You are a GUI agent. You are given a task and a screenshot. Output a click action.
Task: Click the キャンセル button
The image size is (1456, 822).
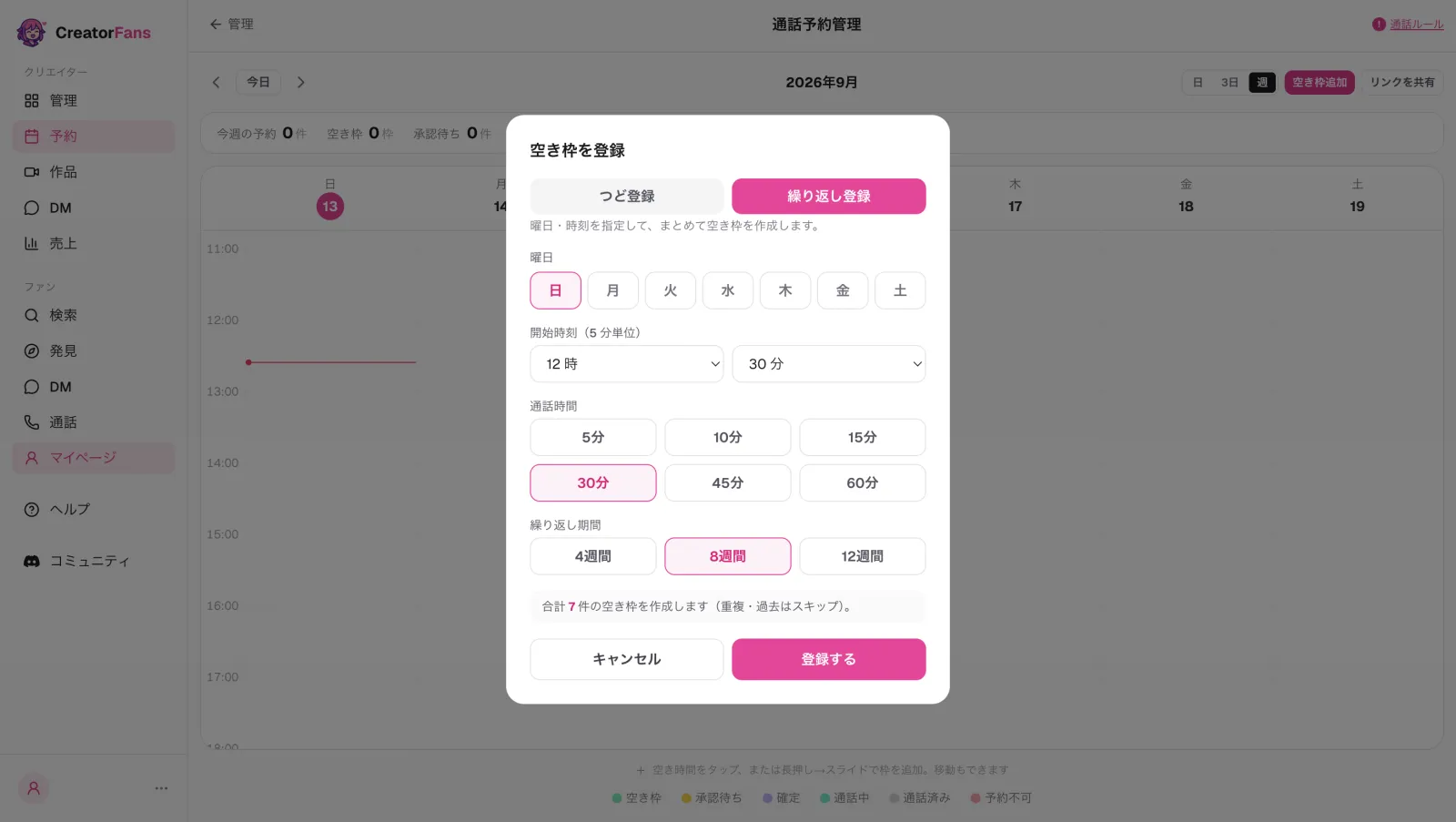(627, 660)
